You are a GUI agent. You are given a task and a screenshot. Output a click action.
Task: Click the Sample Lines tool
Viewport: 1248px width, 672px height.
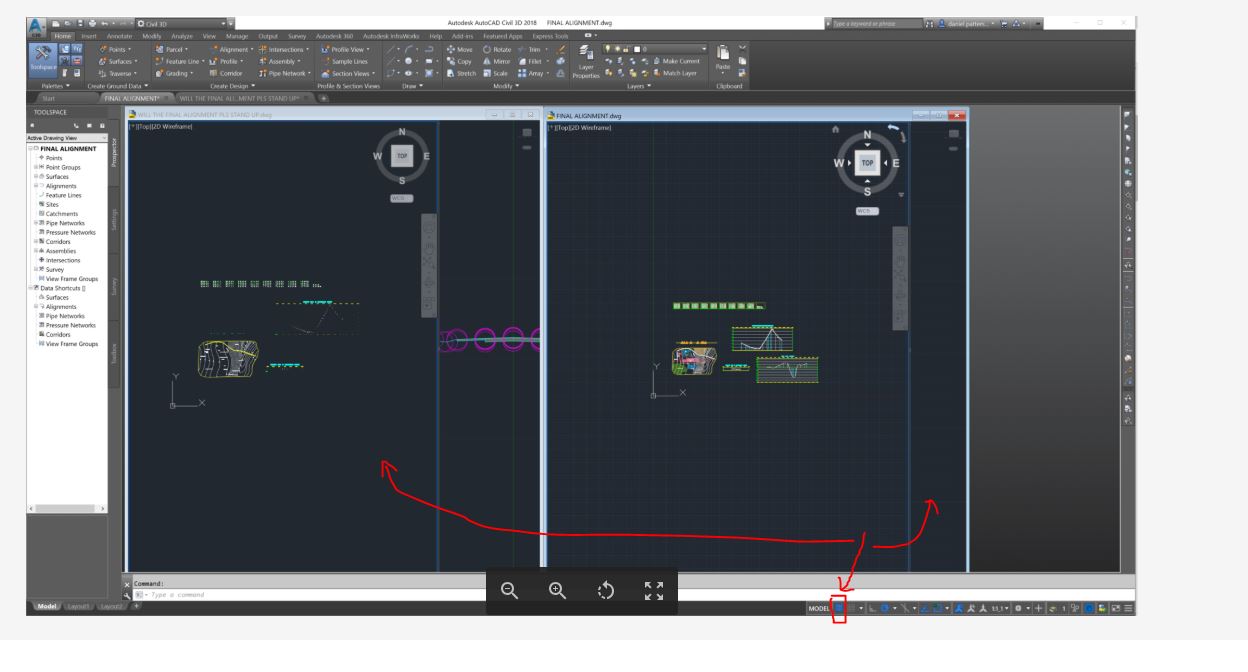coord(350,61)
